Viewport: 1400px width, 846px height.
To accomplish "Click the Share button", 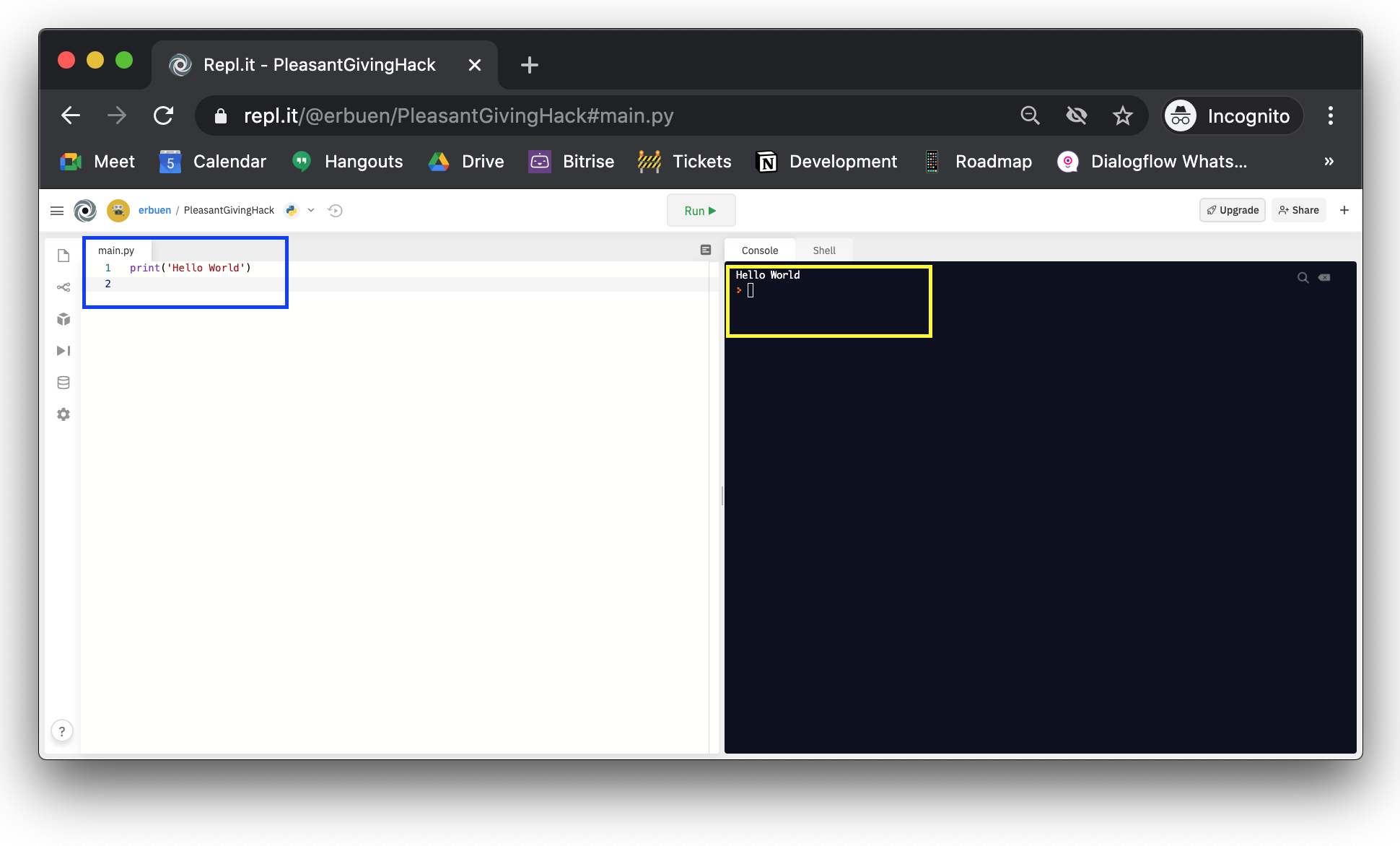I will [x=1299, y=210].
